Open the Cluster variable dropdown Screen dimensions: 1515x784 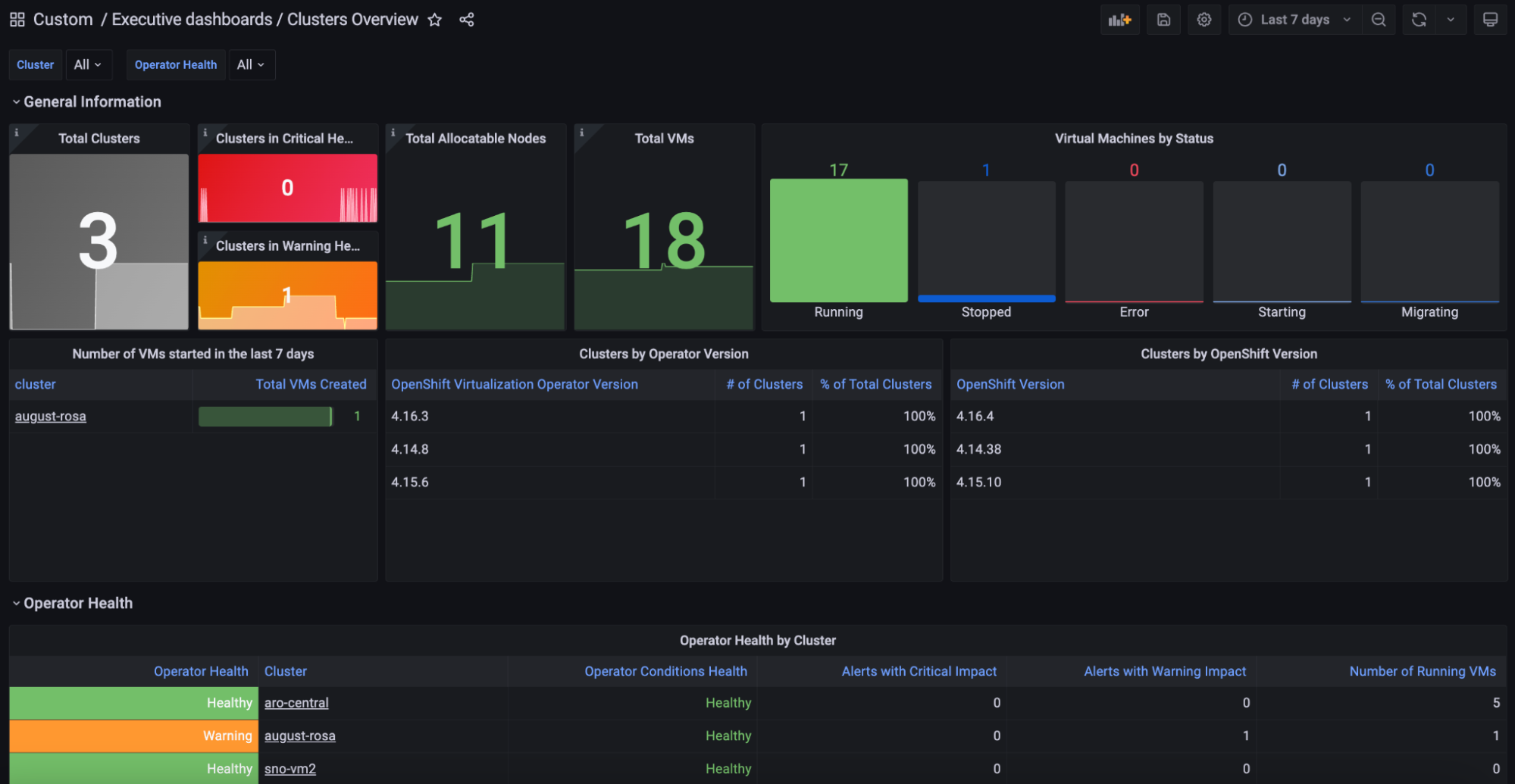(88, 65)
